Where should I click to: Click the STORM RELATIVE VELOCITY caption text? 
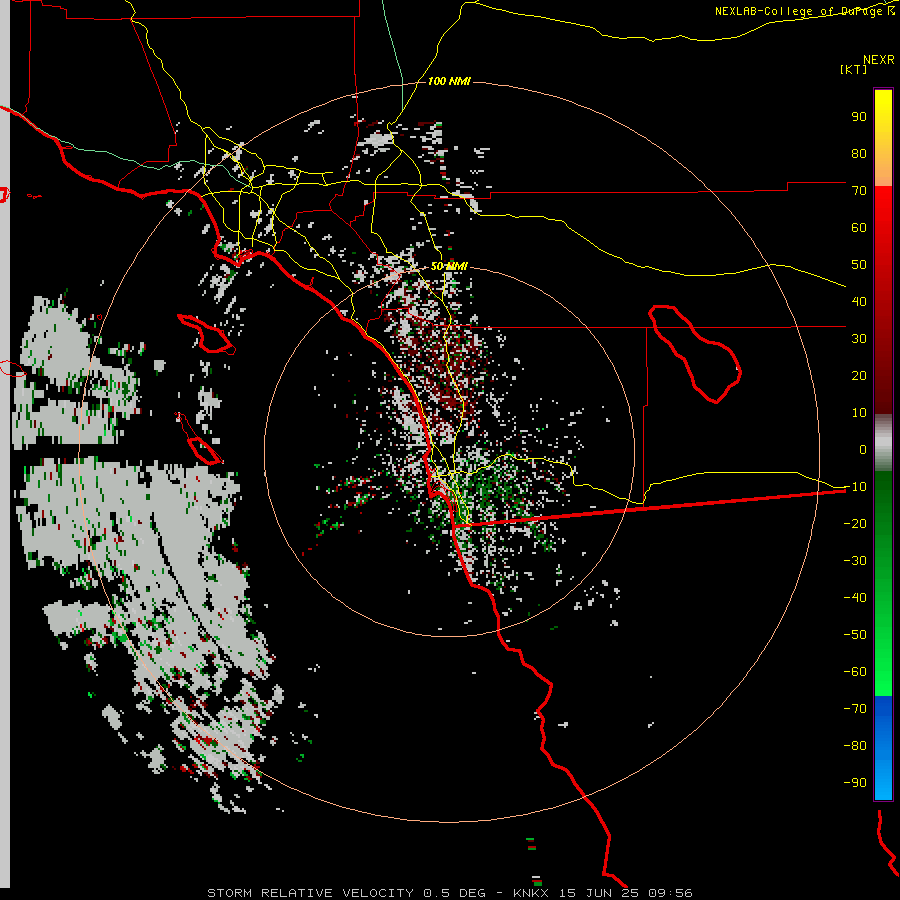310,893
